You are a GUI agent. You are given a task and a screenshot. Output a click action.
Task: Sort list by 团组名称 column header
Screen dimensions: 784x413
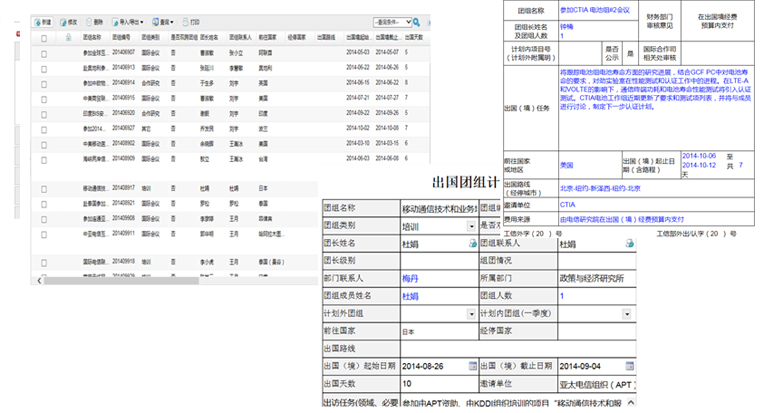click(x=92, y=38)
